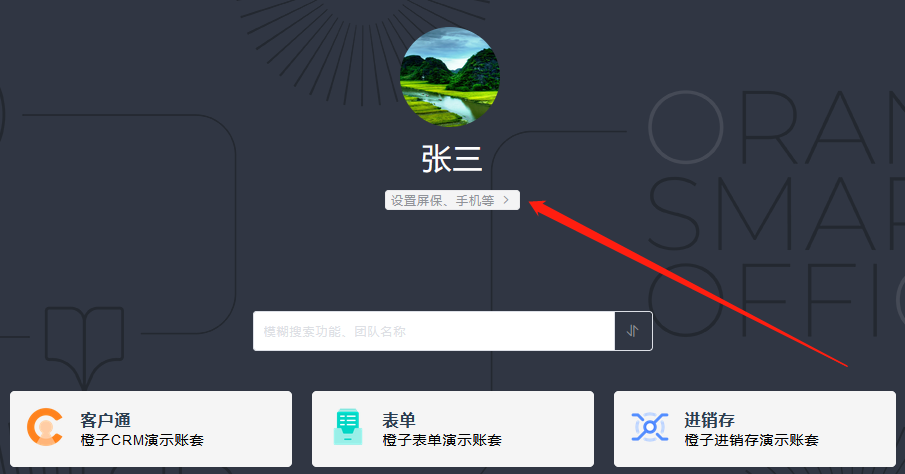Click the swap arrows icon beside search box
The width and height of the screenshot is (905, 474).
click(x=633, y=331)
